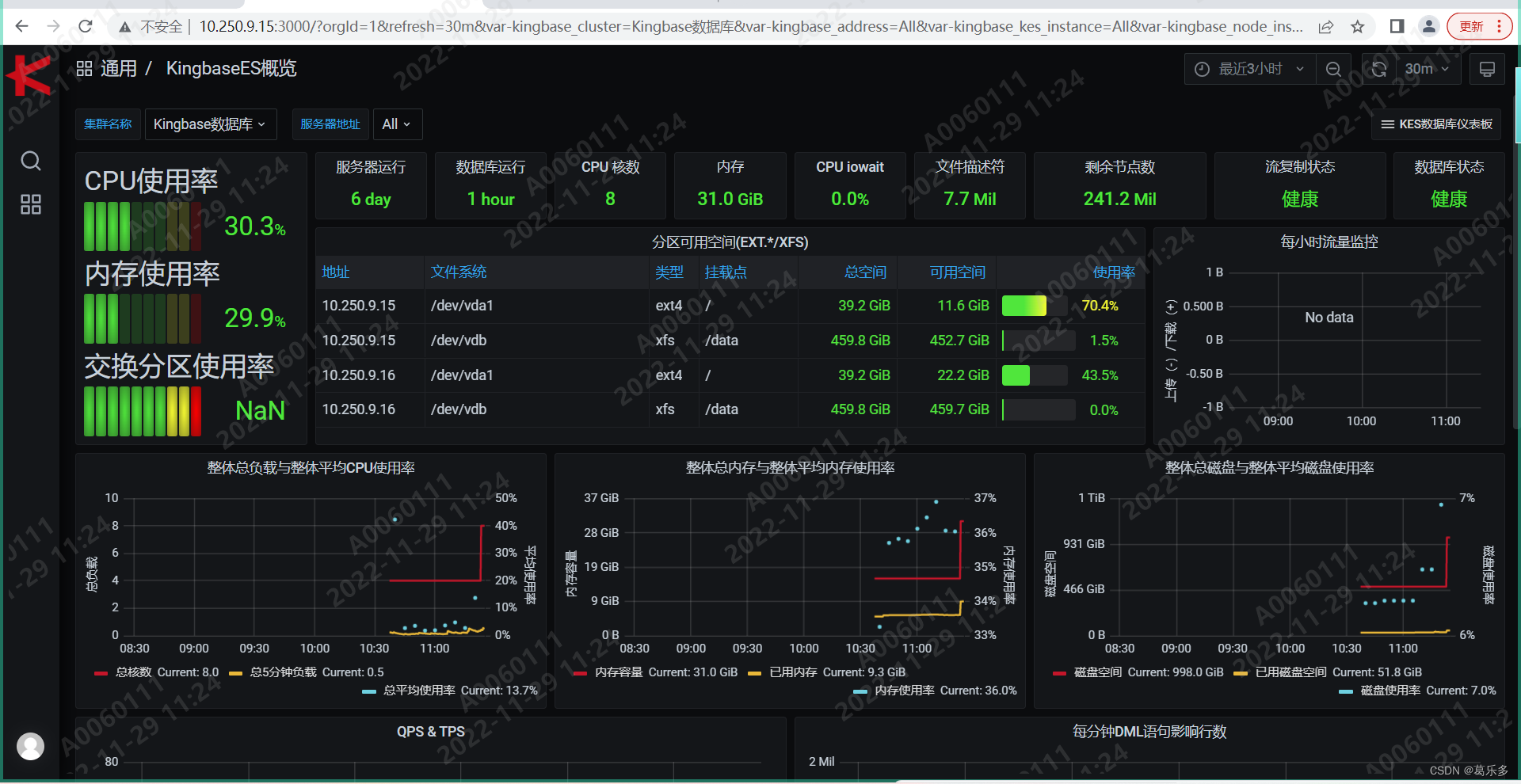1521x784 pixels.
Task: Bookmark this page with the star icon
Action: [x=1358, y=27]
